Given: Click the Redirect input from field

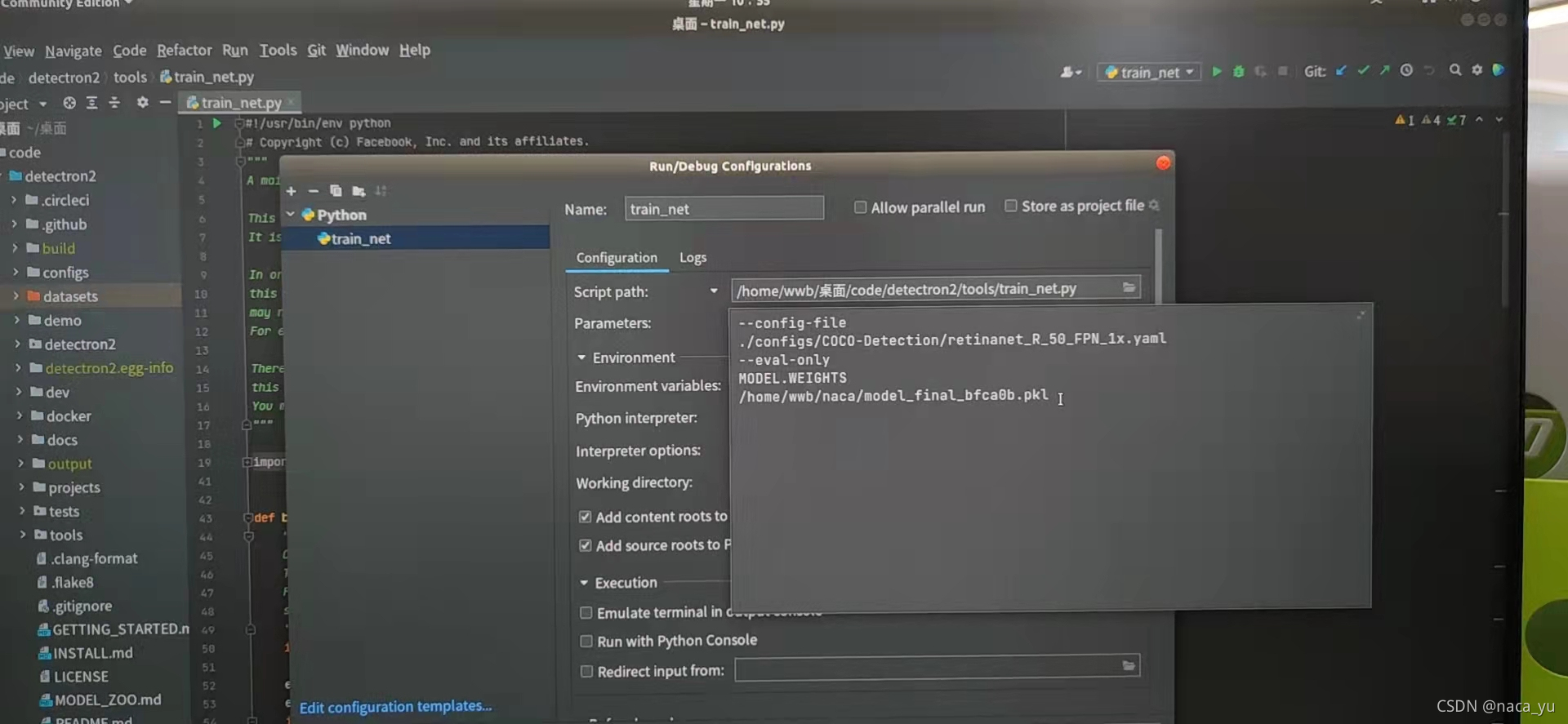Looking at the screenshot, I should coord(937,668).
